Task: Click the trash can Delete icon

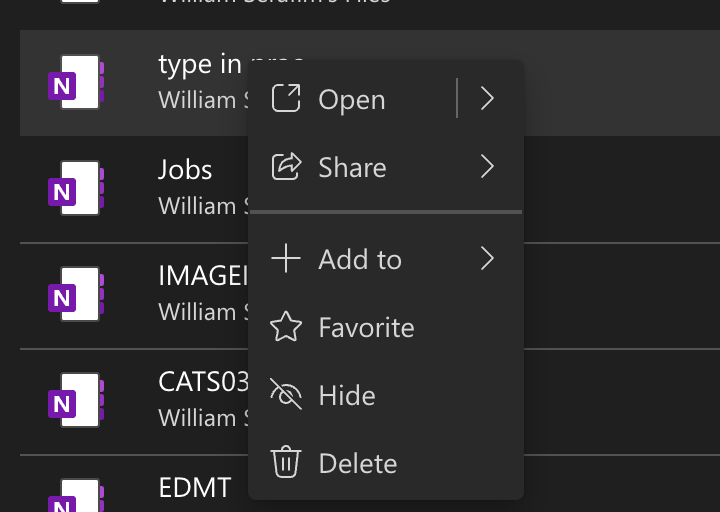Action: pyautogui.click(x=286, y=462)
